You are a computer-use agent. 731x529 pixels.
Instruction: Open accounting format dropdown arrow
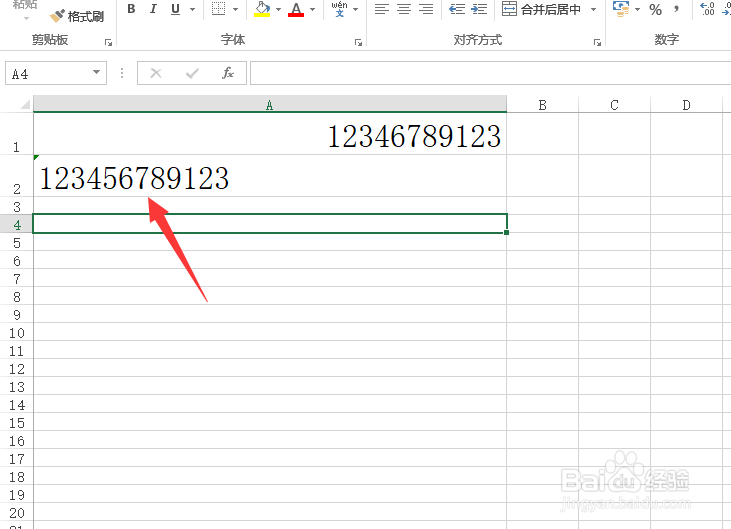coord(637,9)
